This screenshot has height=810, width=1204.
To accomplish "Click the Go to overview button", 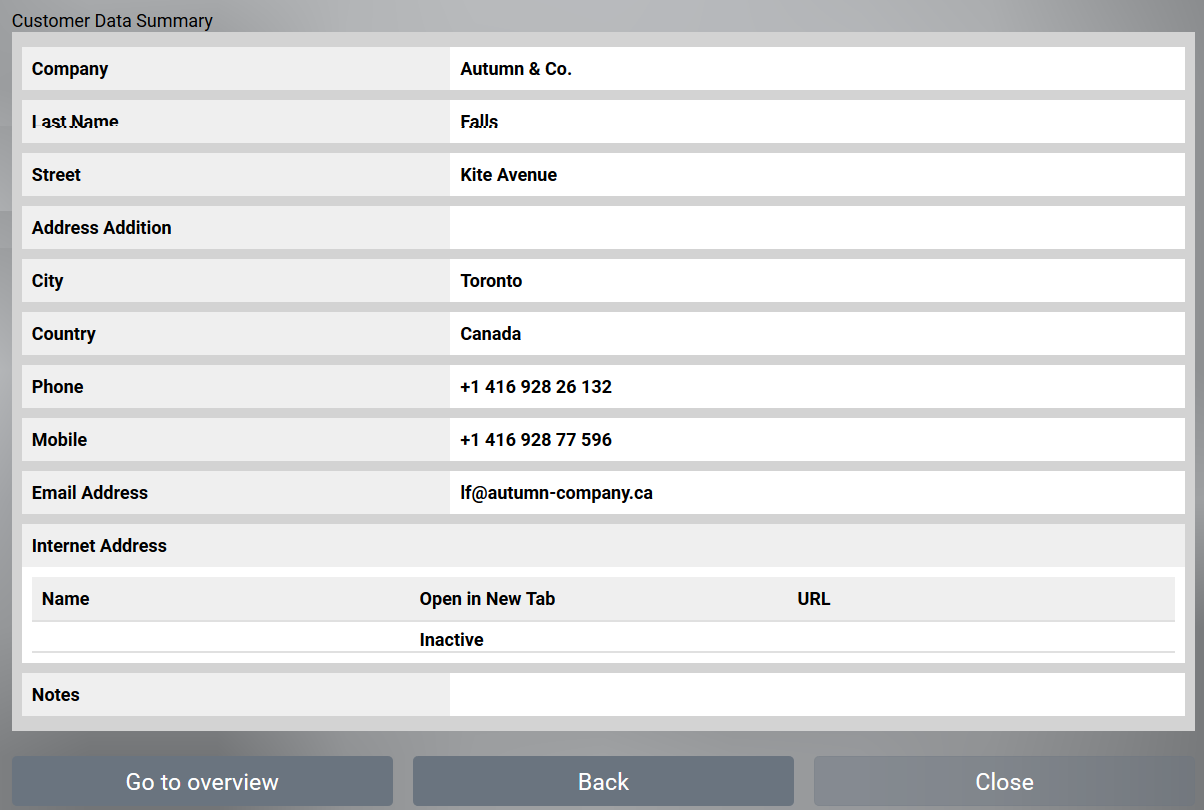I will pyautogui.click(x=202, y=781).
